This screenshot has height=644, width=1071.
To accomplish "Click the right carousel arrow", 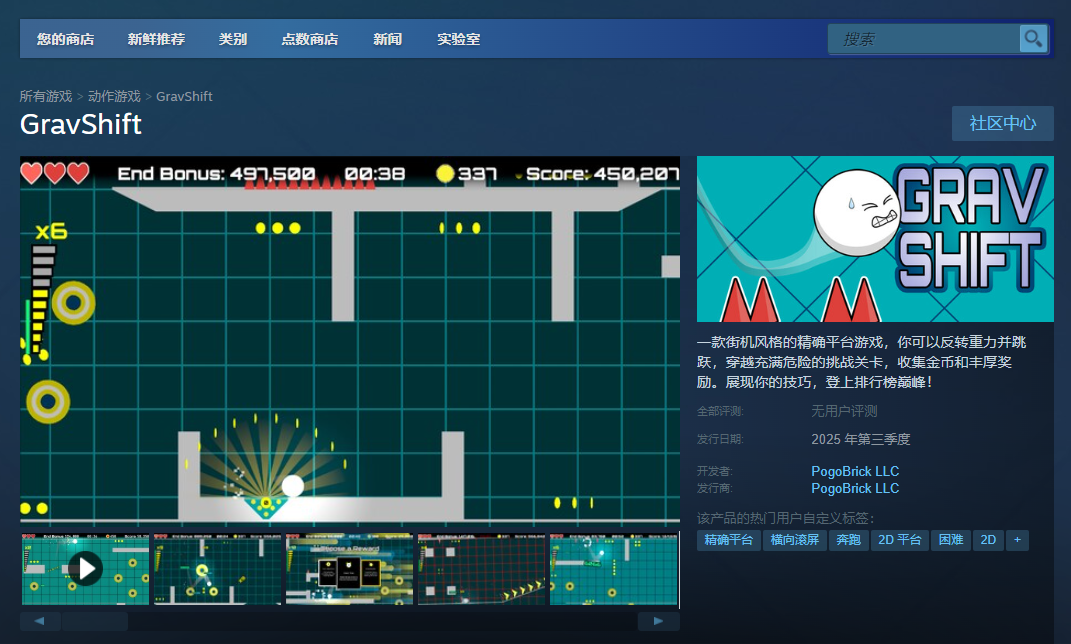I will point(660,620).
